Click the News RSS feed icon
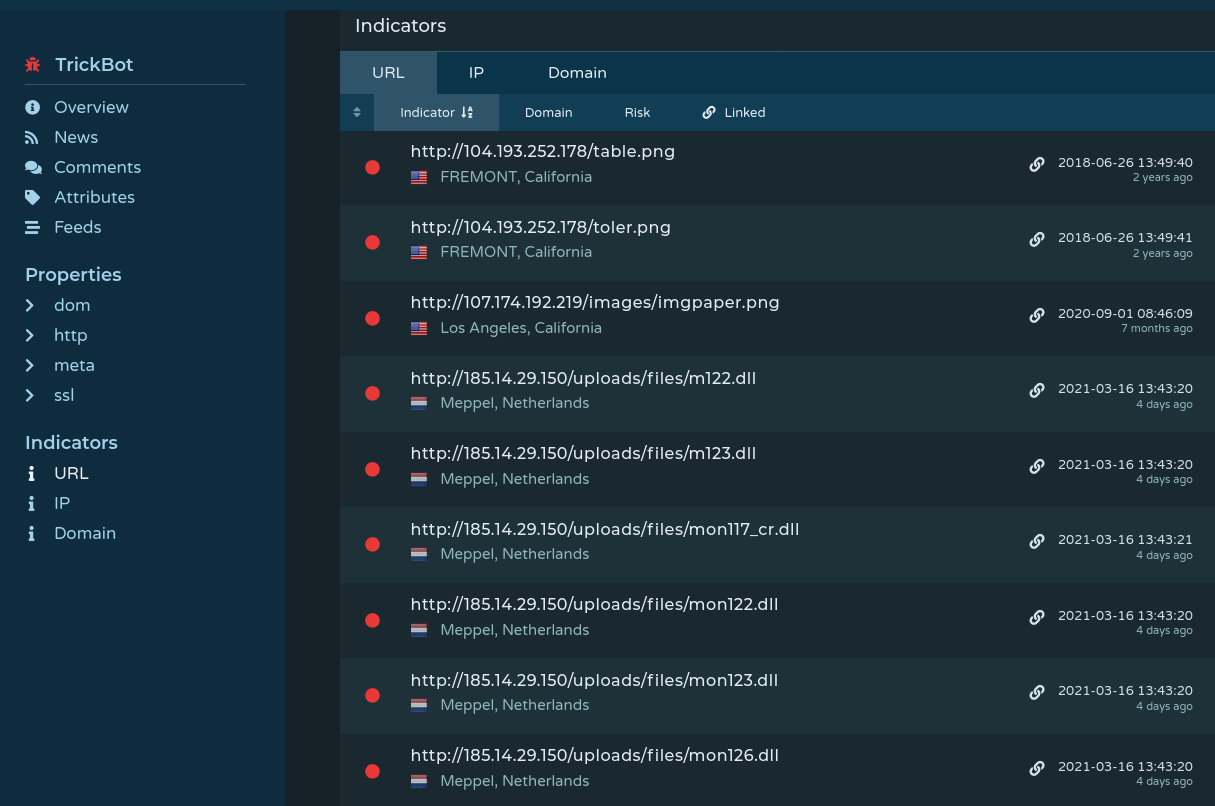The height and width of the screenshot is (806, 1215). pos(31,137)
